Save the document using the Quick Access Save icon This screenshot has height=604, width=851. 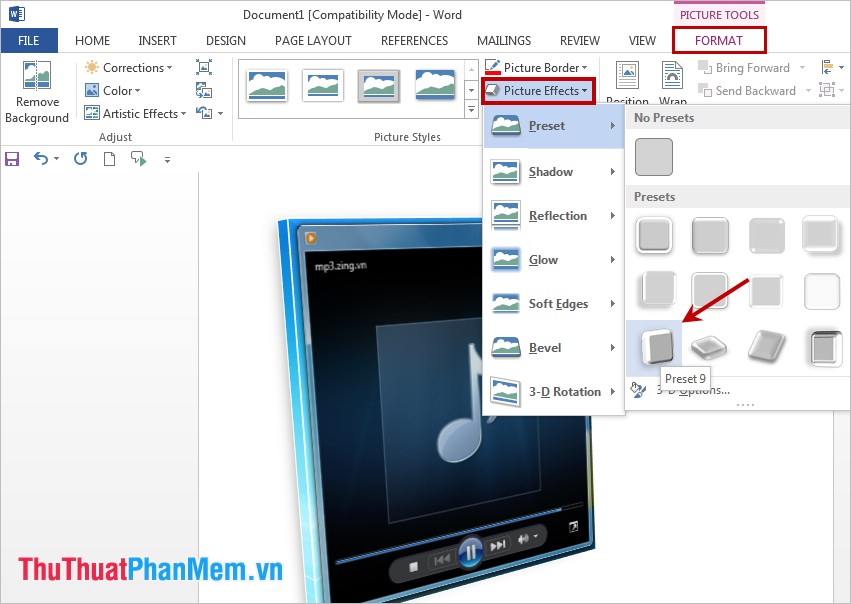(12, 158)
